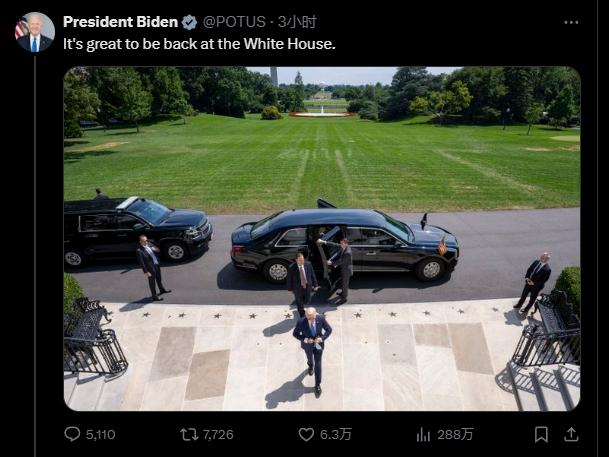The width and height of the screenshot is (609, 457).
Task: Click the blue verified badge
Action: 189,23
